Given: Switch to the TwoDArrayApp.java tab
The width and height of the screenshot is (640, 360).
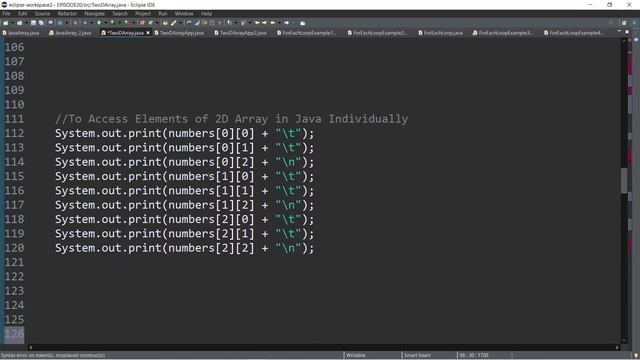Looking at the screenshot, I should pos(179,33).
